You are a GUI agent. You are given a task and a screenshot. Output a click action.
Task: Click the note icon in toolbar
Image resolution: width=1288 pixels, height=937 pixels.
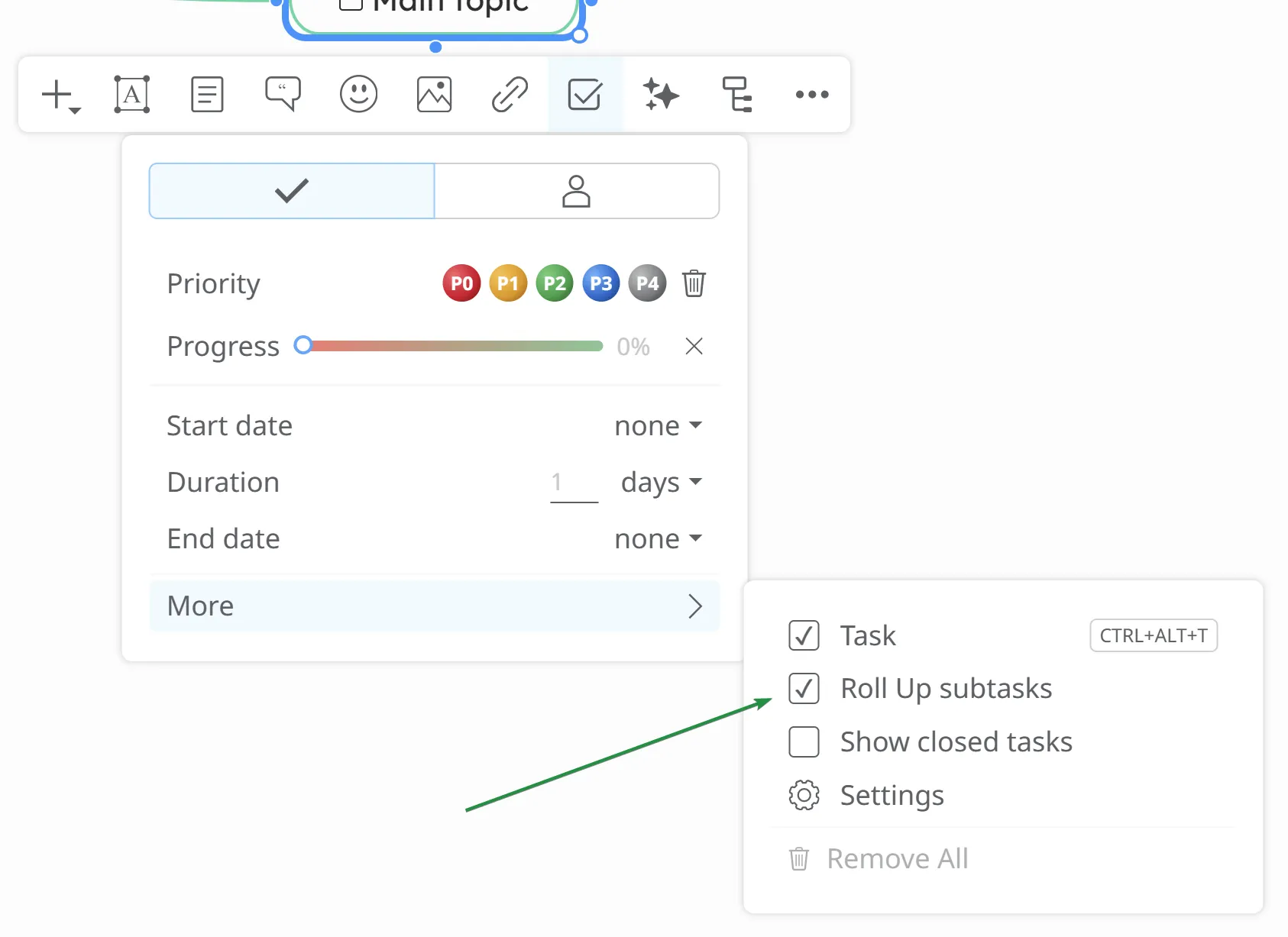[207, 95]
